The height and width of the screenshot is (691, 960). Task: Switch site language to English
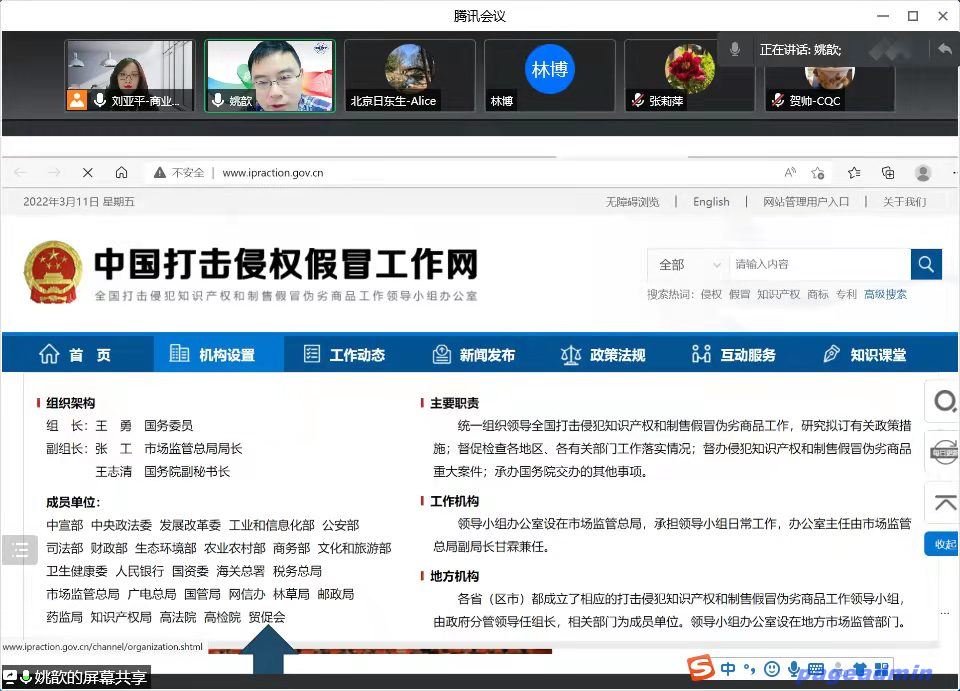point(711,202)
